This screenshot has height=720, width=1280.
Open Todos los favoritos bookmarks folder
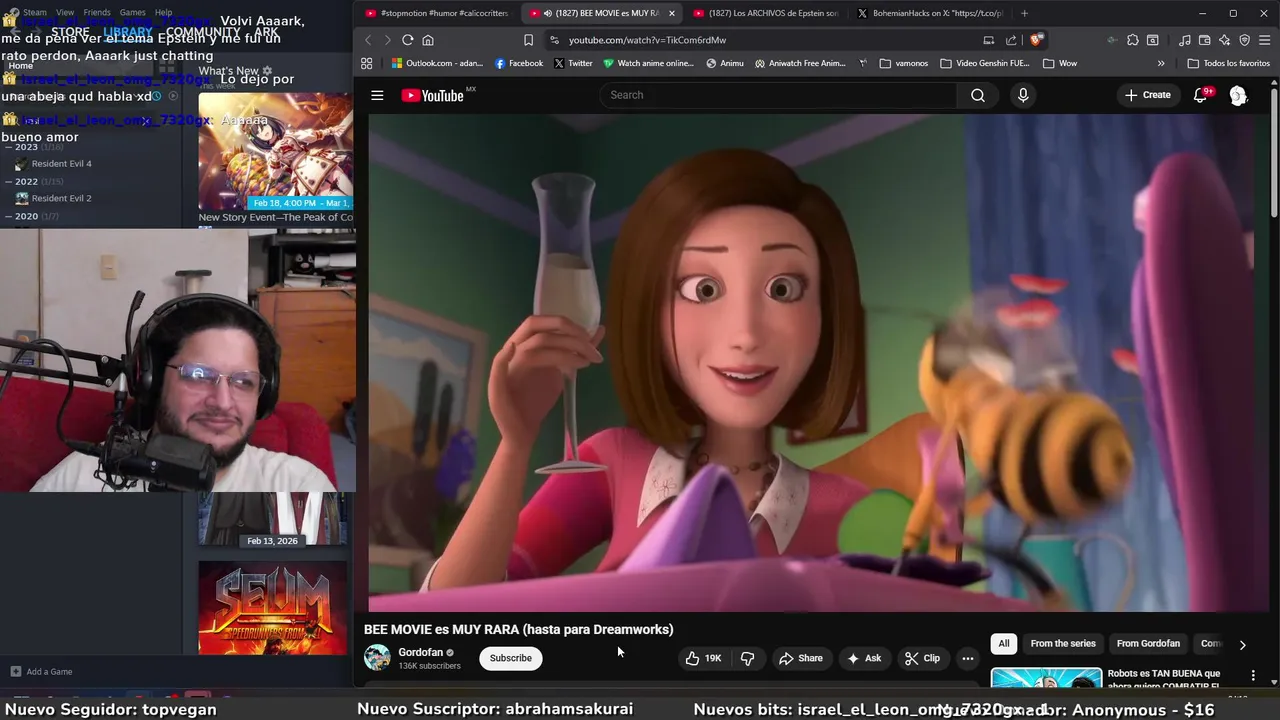pyautogui.click(x=1229, y=63)
